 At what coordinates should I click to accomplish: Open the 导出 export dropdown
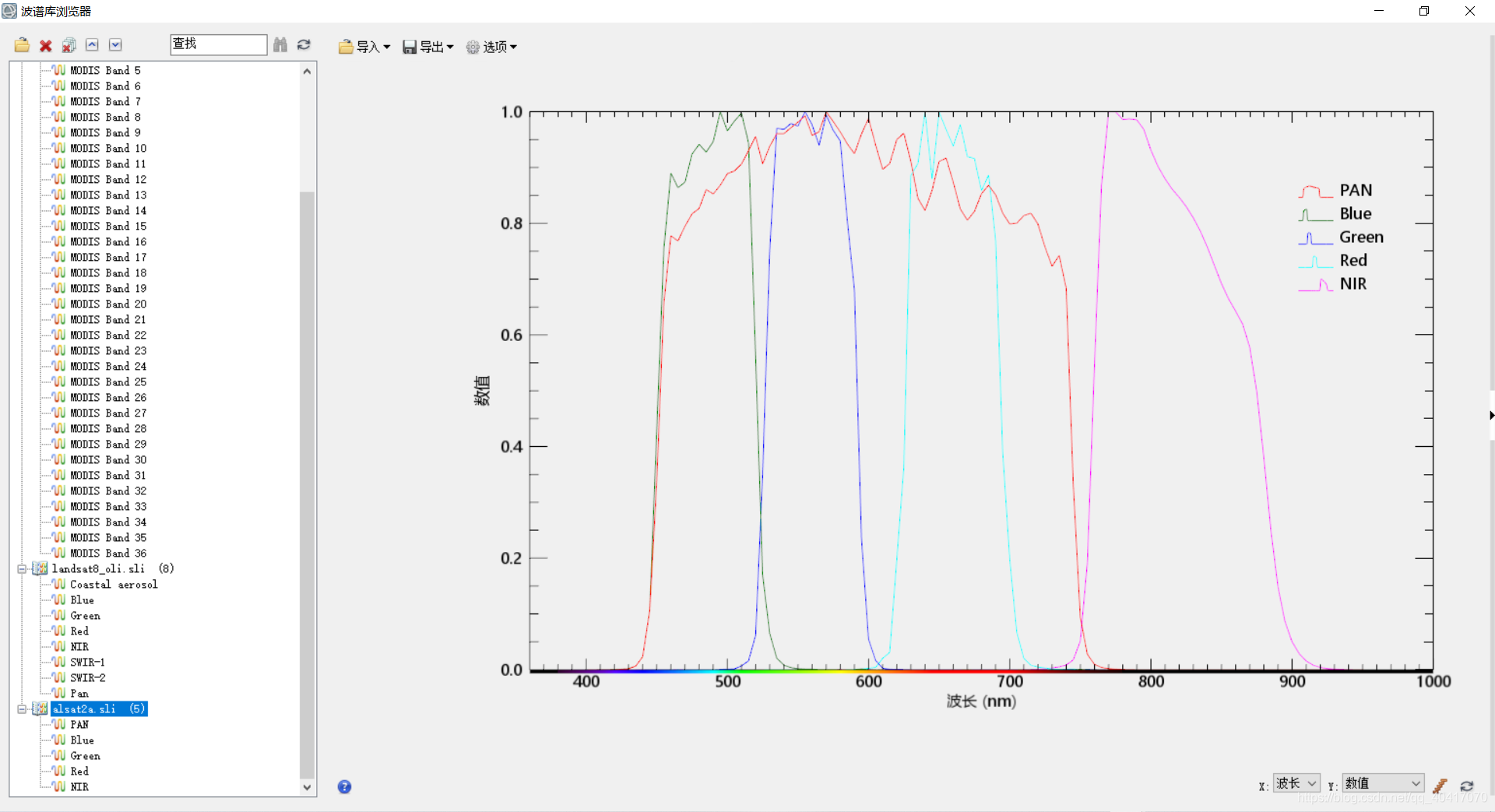pyautogui.click(x=428, y=47)
